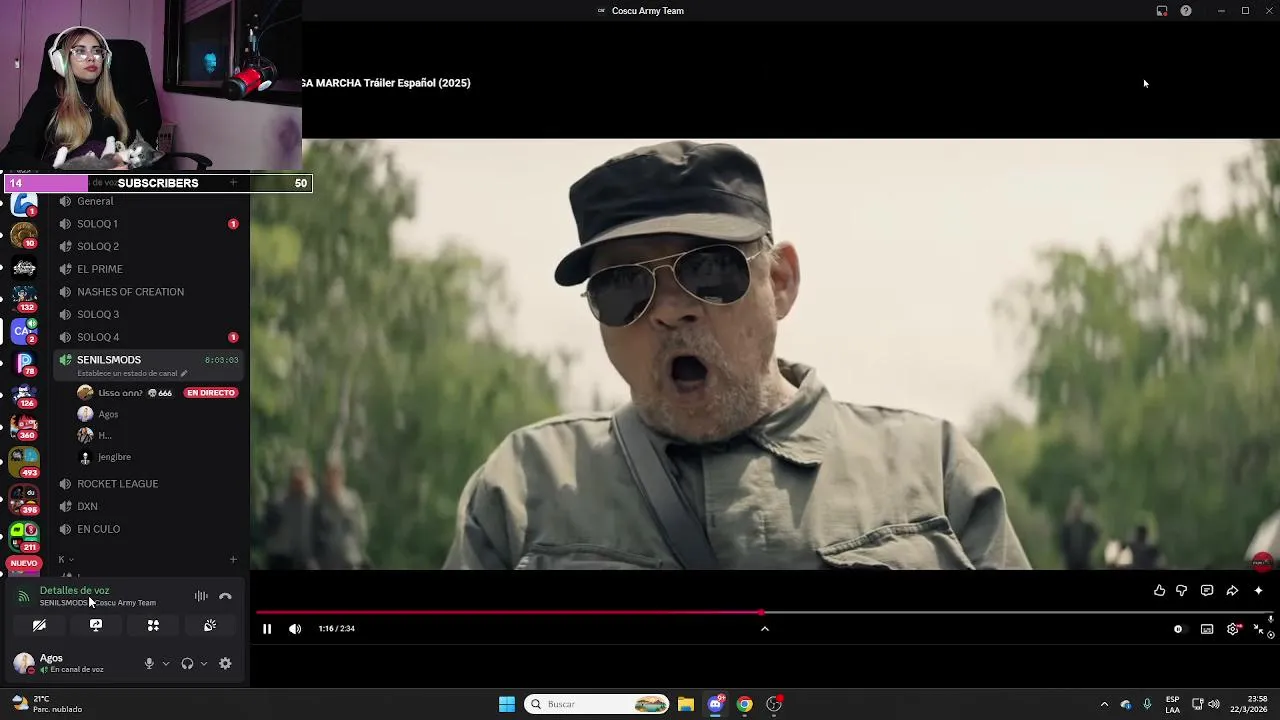Open microphone input options dropdown

click(x=166, y=664)
